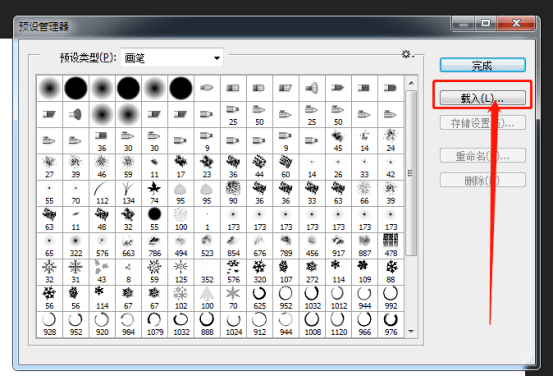
Task: Maximize the preset manager window
Action: click(x=485, y=24)
